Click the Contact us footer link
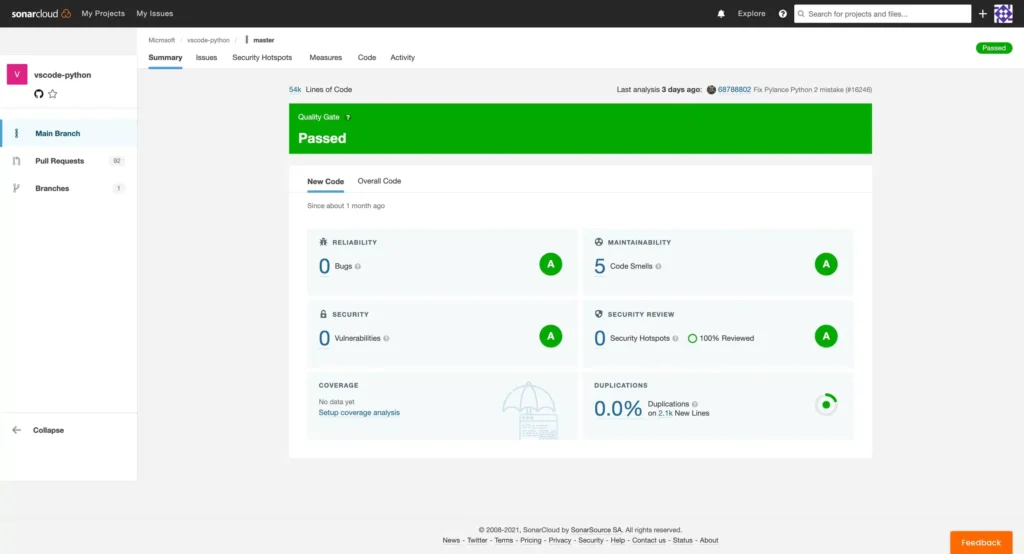This screenshot has width=1024, height=554. point(648,541)
